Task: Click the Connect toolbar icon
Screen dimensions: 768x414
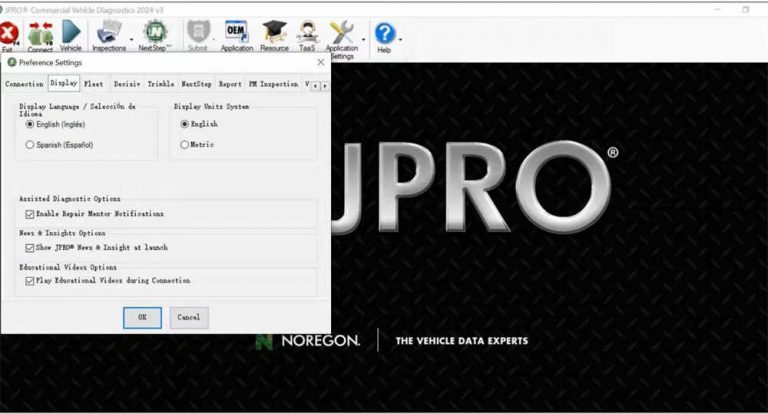Action: pos(40,36)
